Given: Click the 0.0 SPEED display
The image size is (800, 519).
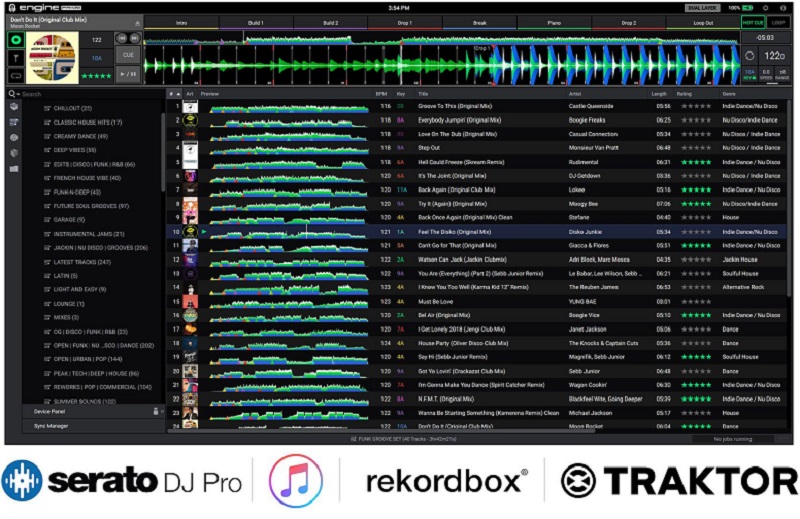Looking at the screenshot, I should tap(766, 75).
